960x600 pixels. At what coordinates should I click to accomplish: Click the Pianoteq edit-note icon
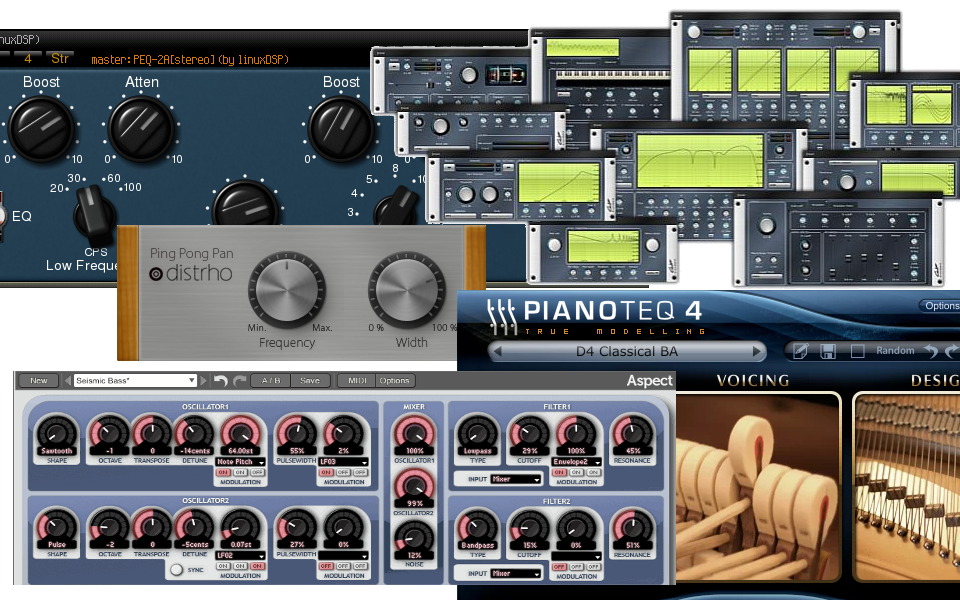click(801, 351)
